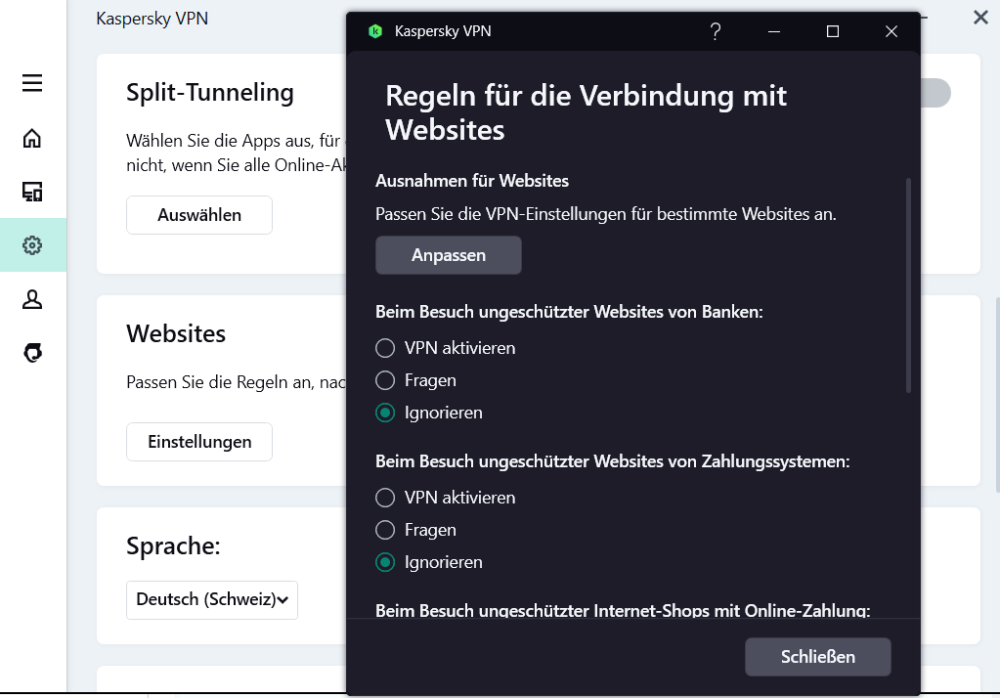Expand the Sprache language dropdown
Viewport: 1000px width, 698px height.
212,600
